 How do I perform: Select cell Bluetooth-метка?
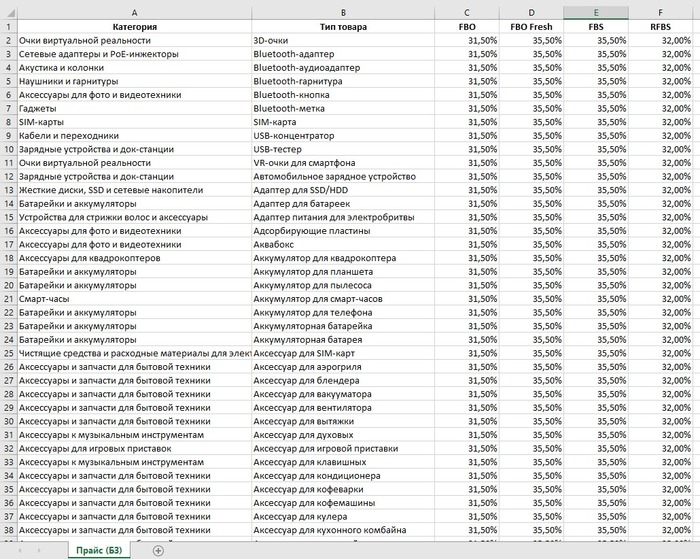pos(343,108)
